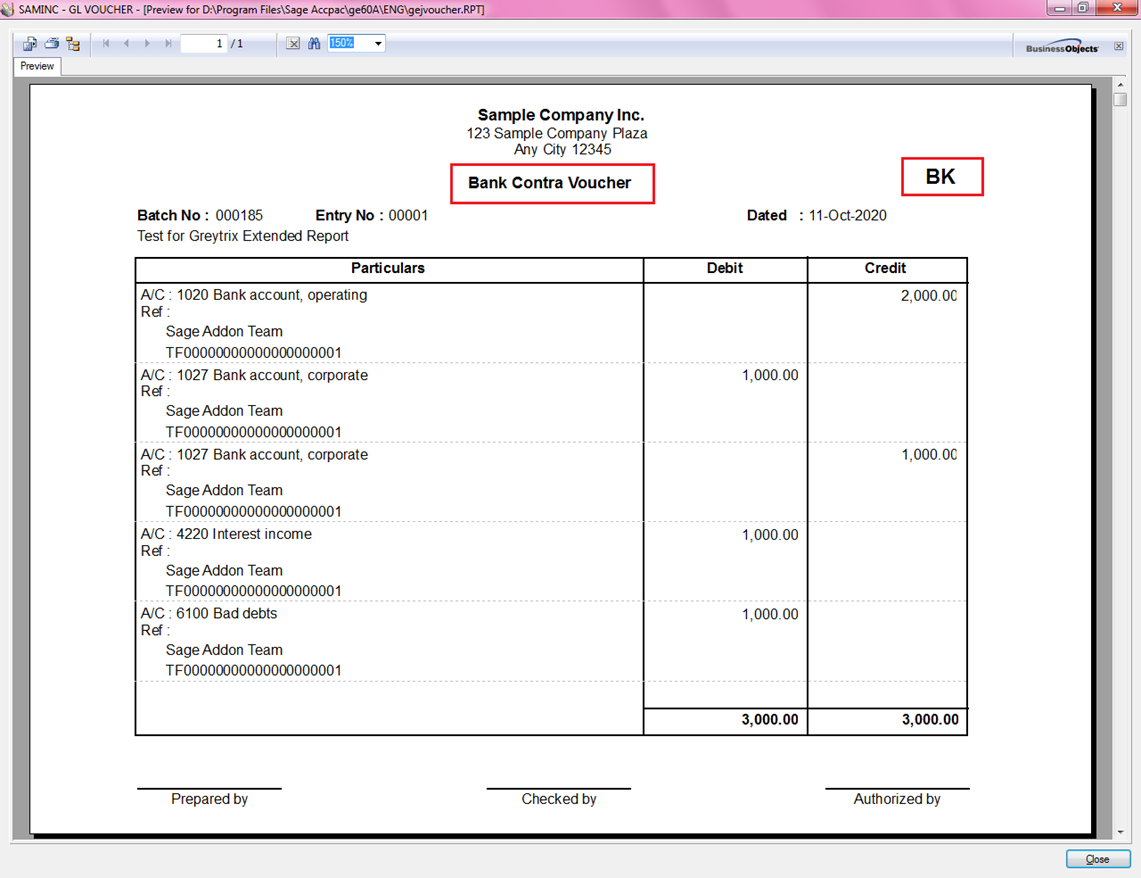1141x878 pixels.
Task: Go to first page arrow
Action: click(x=106, y=44)
